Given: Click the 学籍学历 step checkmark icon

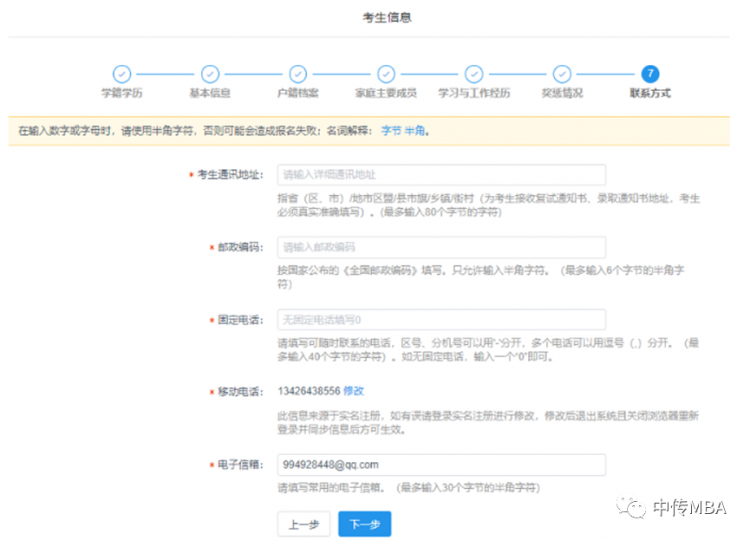Looking at the screenshot, I should point(122,74).
